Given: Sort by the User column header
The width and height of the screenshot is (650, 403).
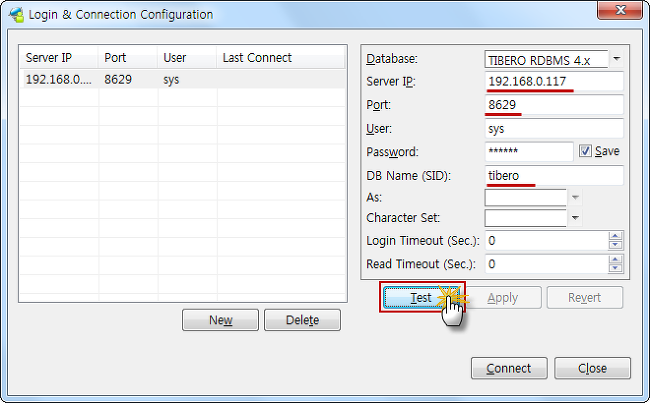Looking at the screenshot, I should 187,57.
